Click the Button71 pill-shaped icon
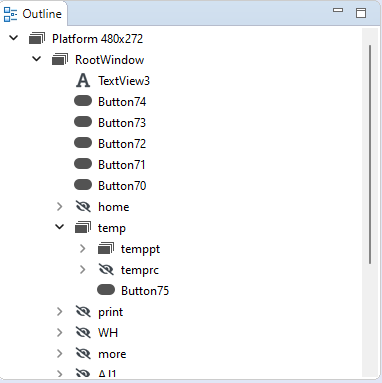This screenshot has height=383, width=382. (83, 164)
